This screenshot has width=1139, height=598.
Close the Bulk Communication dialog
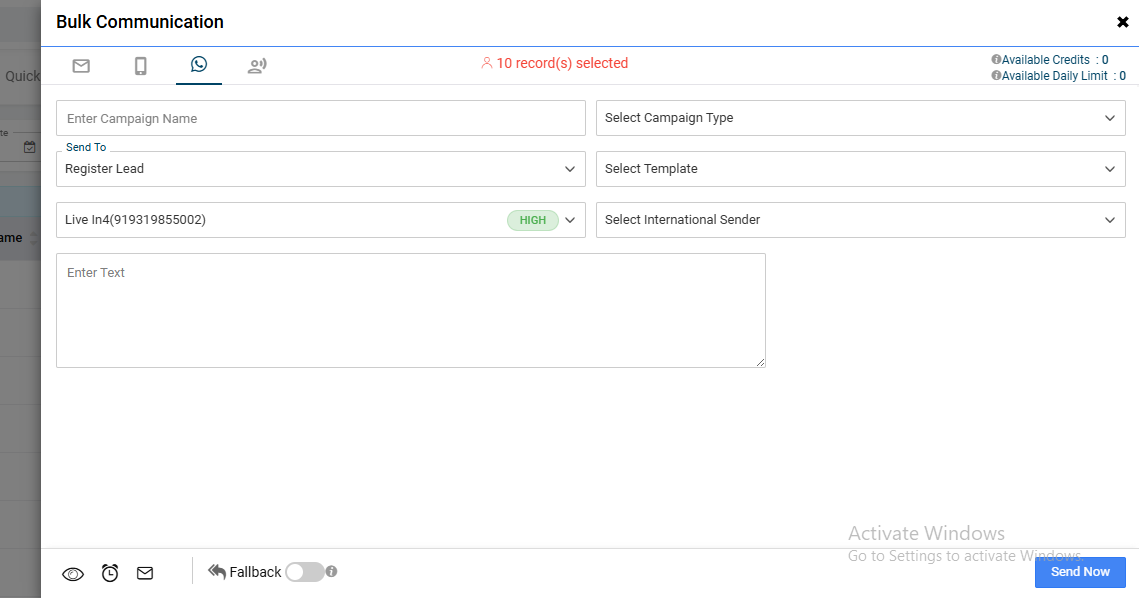point(1122,22)
